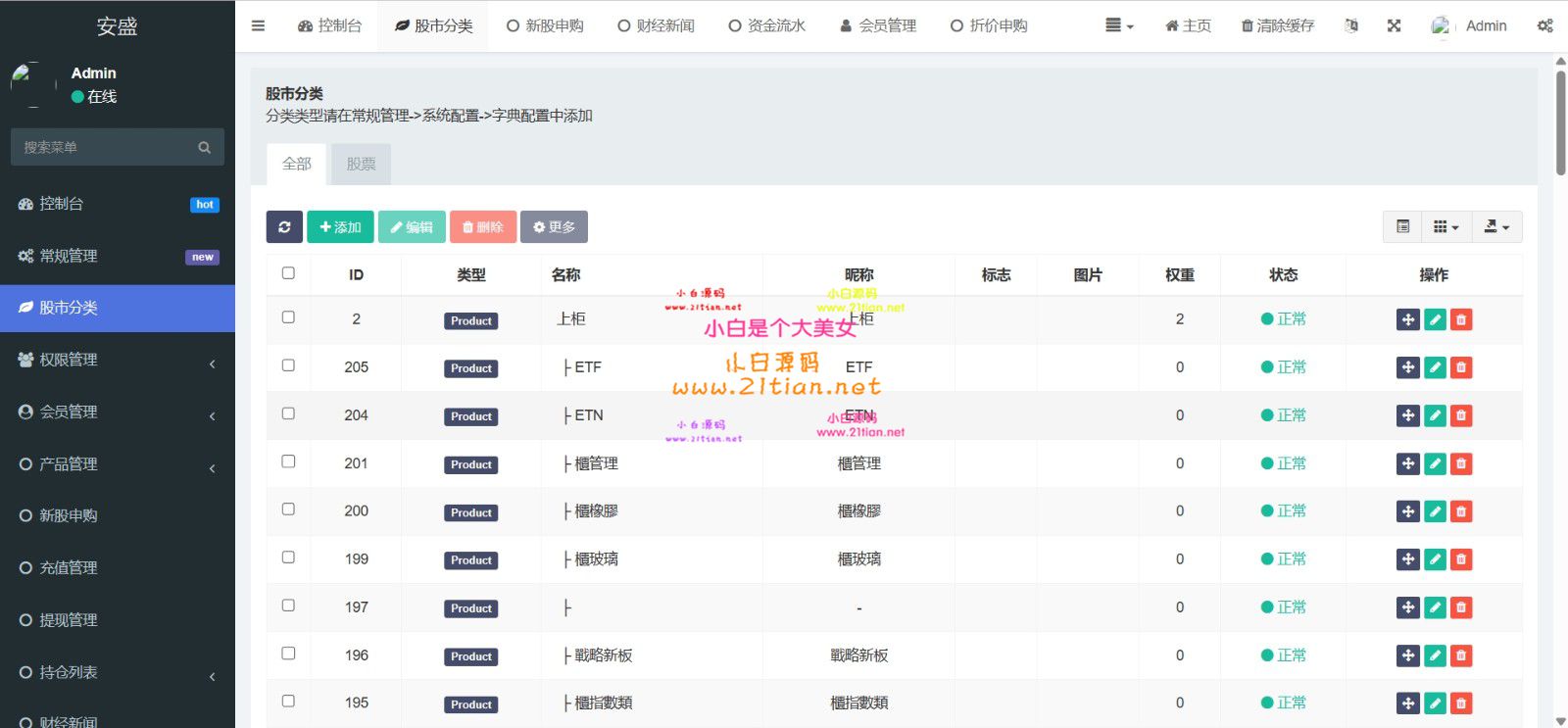Toggle the sidebar hamburger menu icon
This screenshot has width=1568, height=728.
point(258,25)
